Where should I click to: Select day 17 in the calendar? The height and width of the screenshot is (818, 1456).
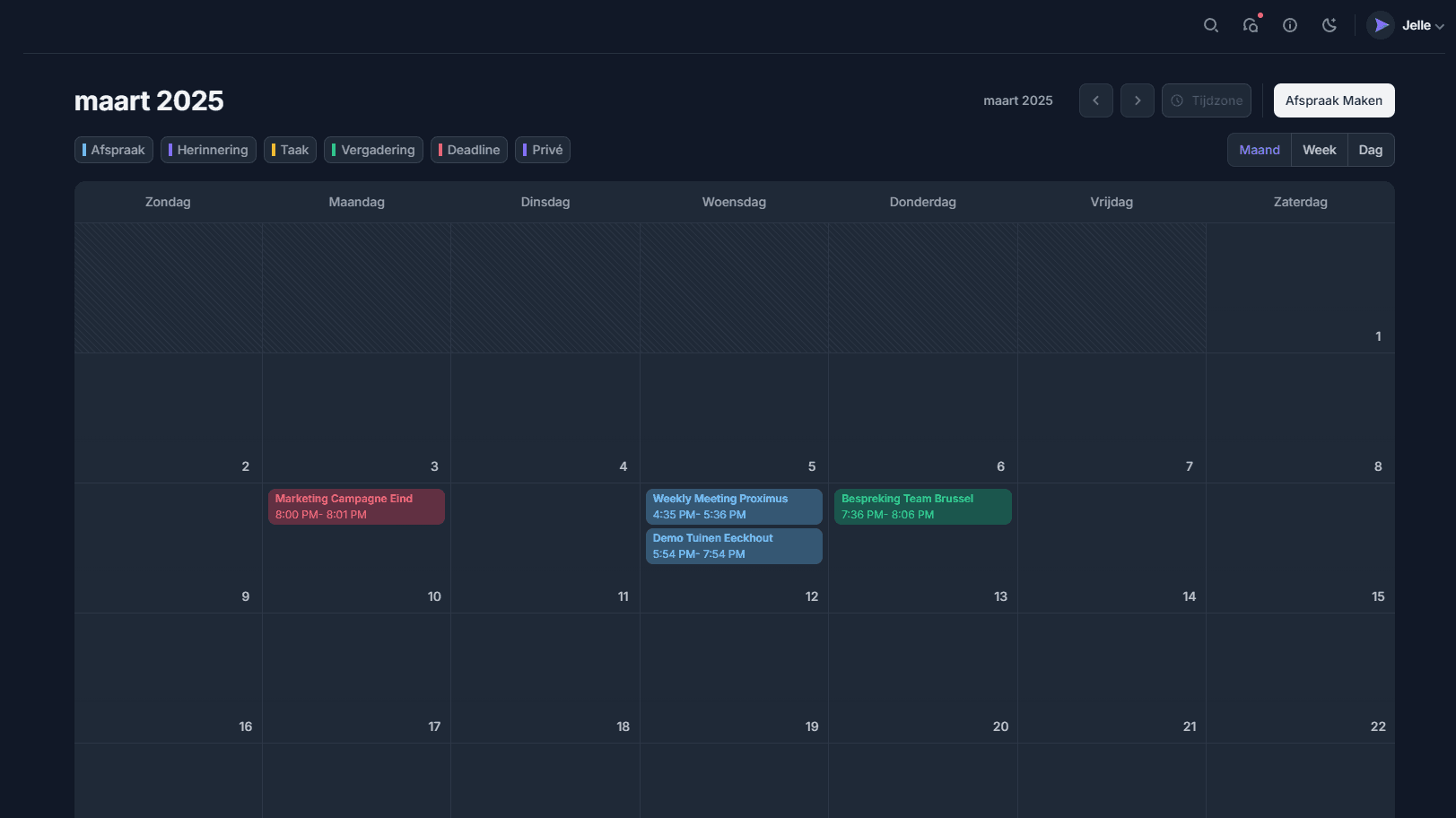pos(356,678)
